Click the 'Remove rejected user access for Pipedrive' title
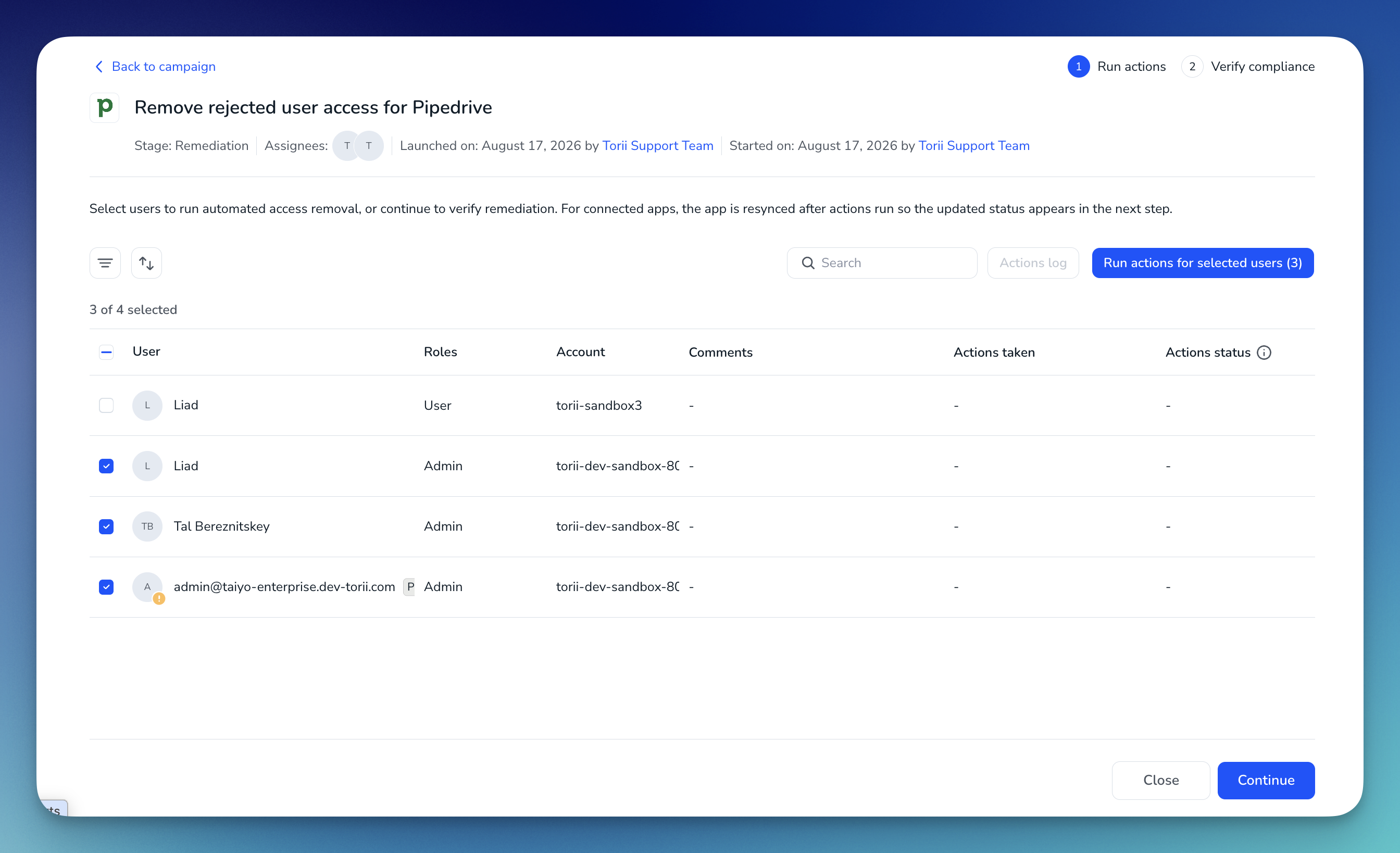1400x853 pixels. point(313,107)
